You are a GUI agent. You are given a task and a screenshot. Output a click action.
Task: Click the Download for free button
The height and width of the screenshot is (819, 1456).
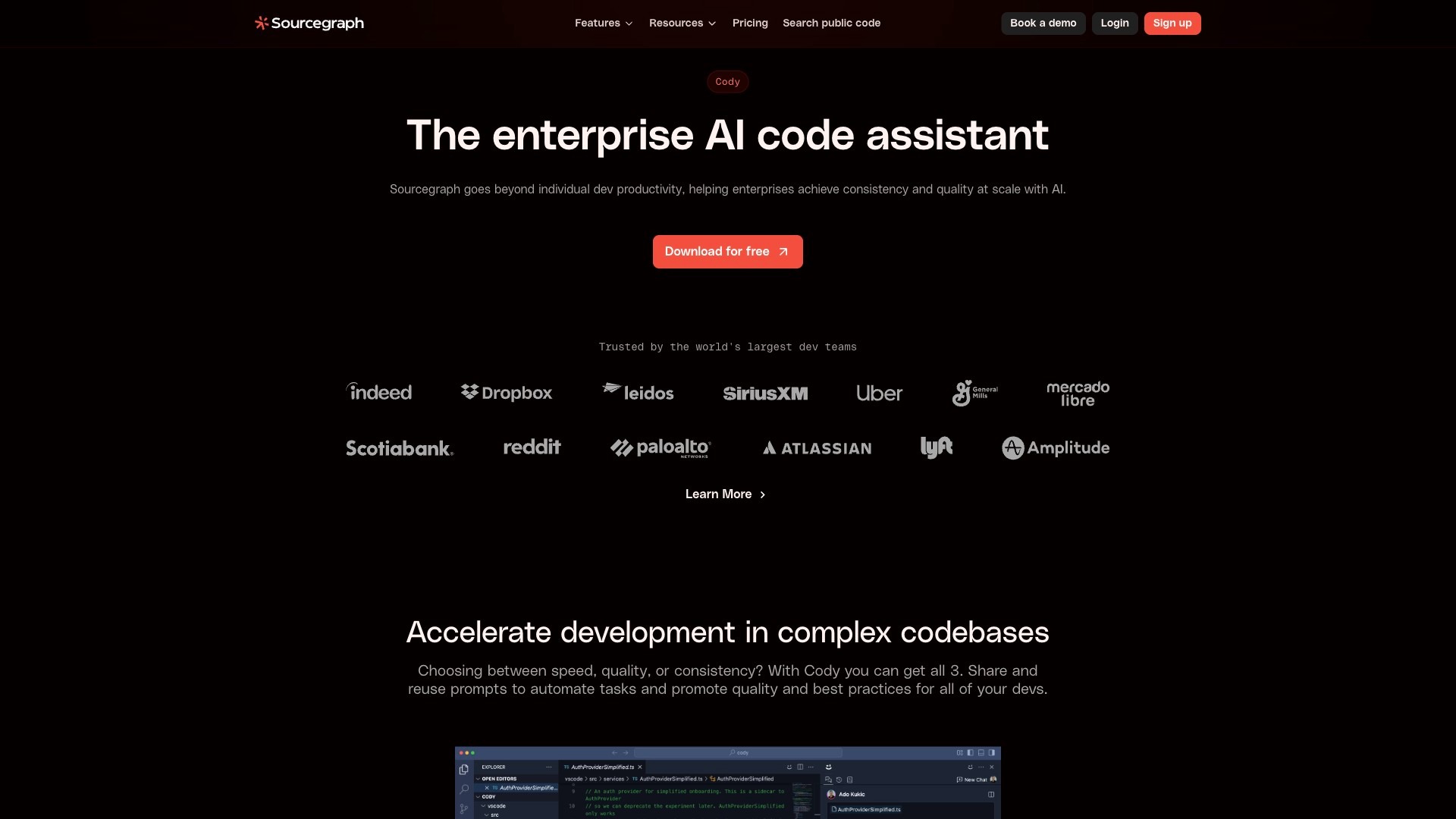tap(727, 251)
